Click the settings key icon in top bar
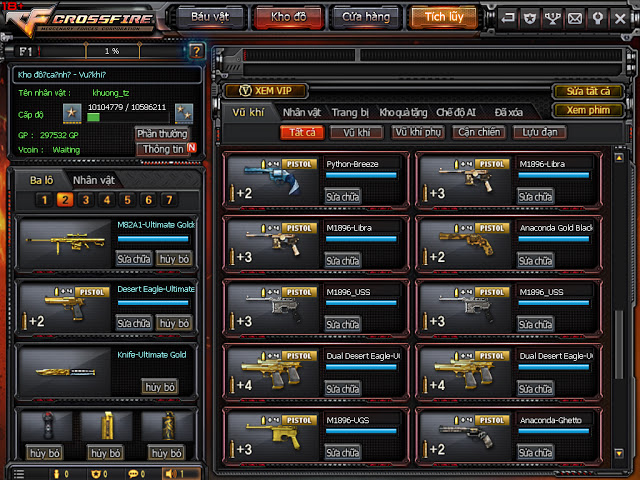 click(x=598, y=18)
